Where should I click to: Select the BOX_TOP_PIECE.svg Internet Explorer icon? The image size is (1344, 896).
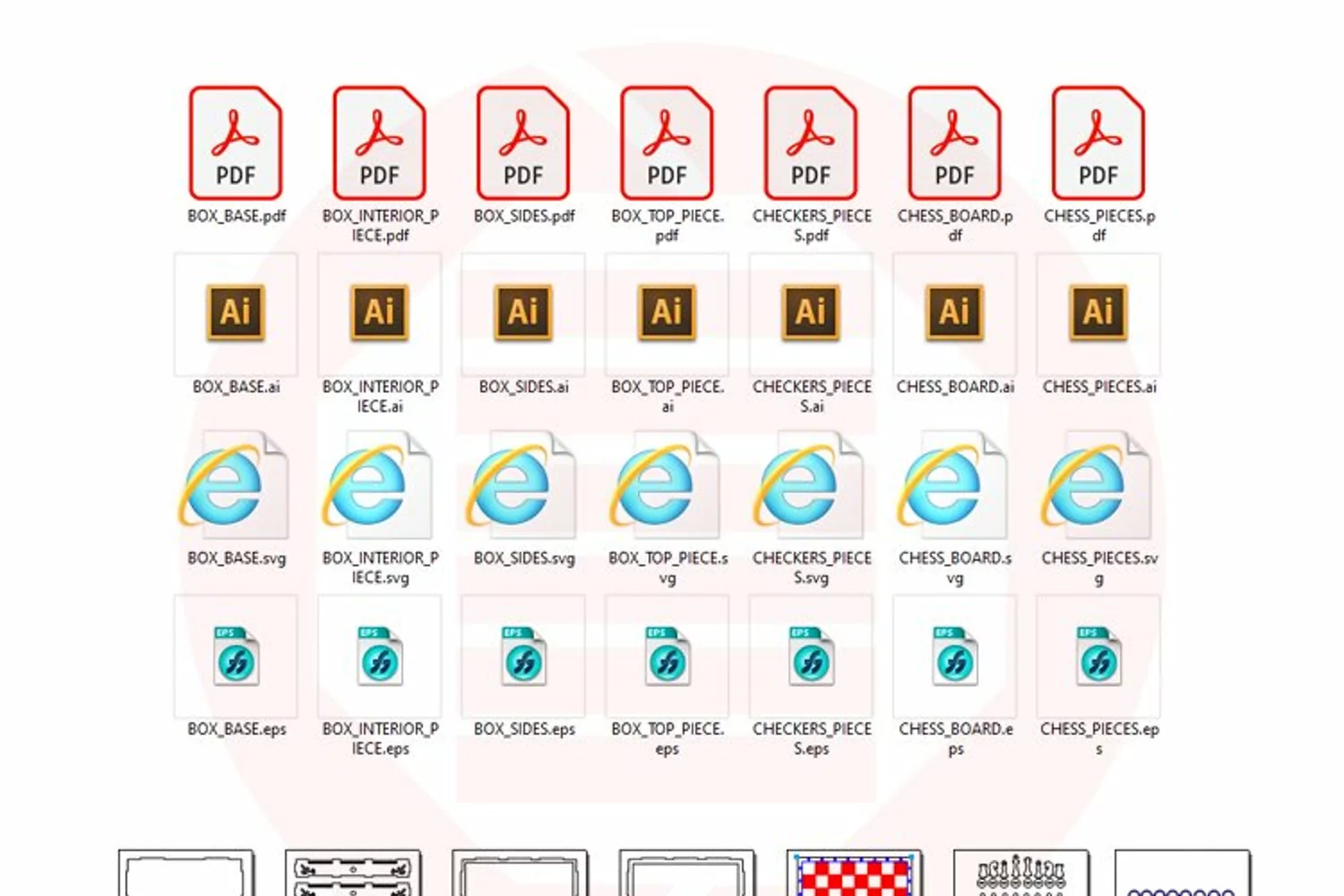[x=665, y=485]
